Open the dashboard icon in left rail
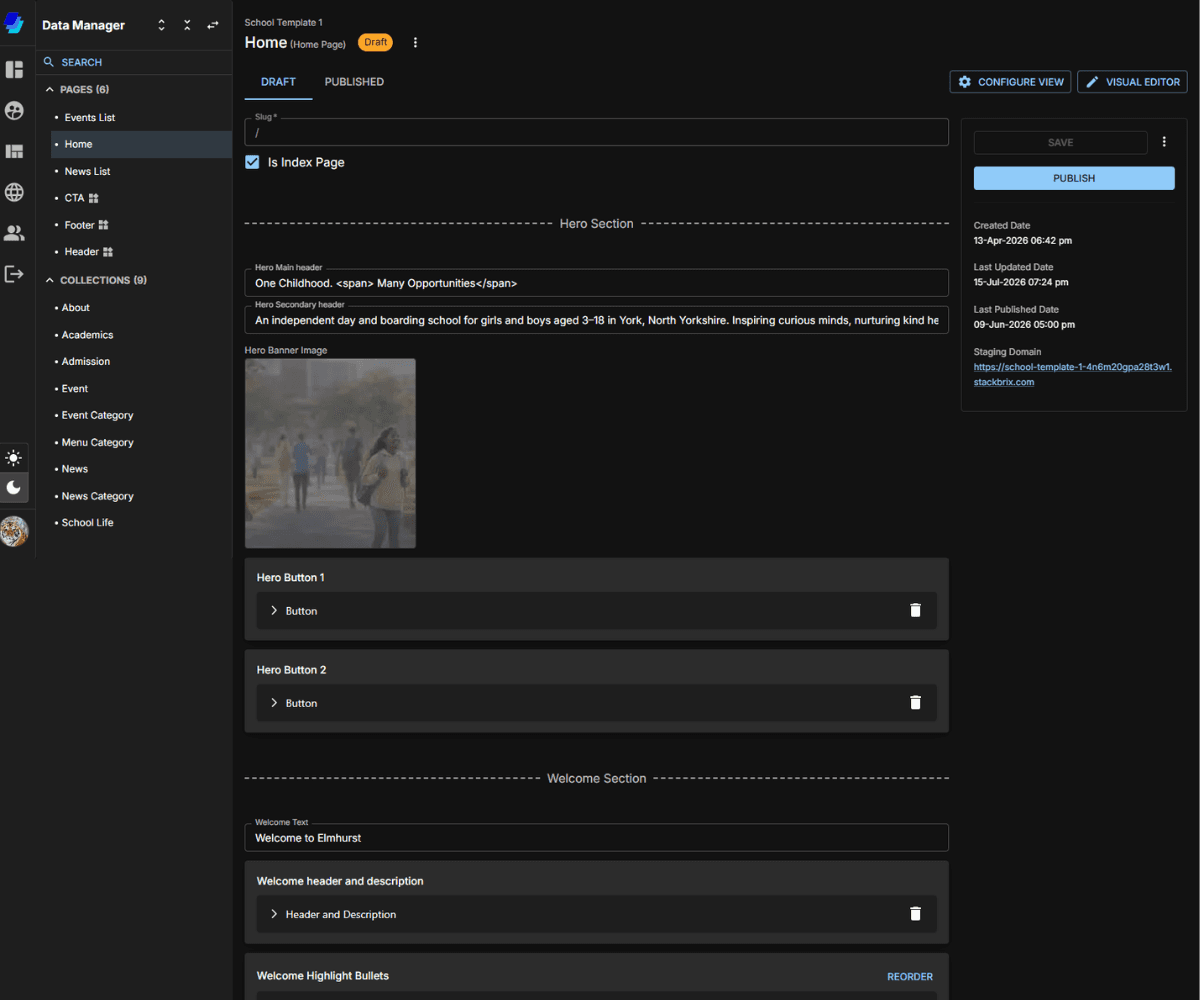 pos(14,70)
